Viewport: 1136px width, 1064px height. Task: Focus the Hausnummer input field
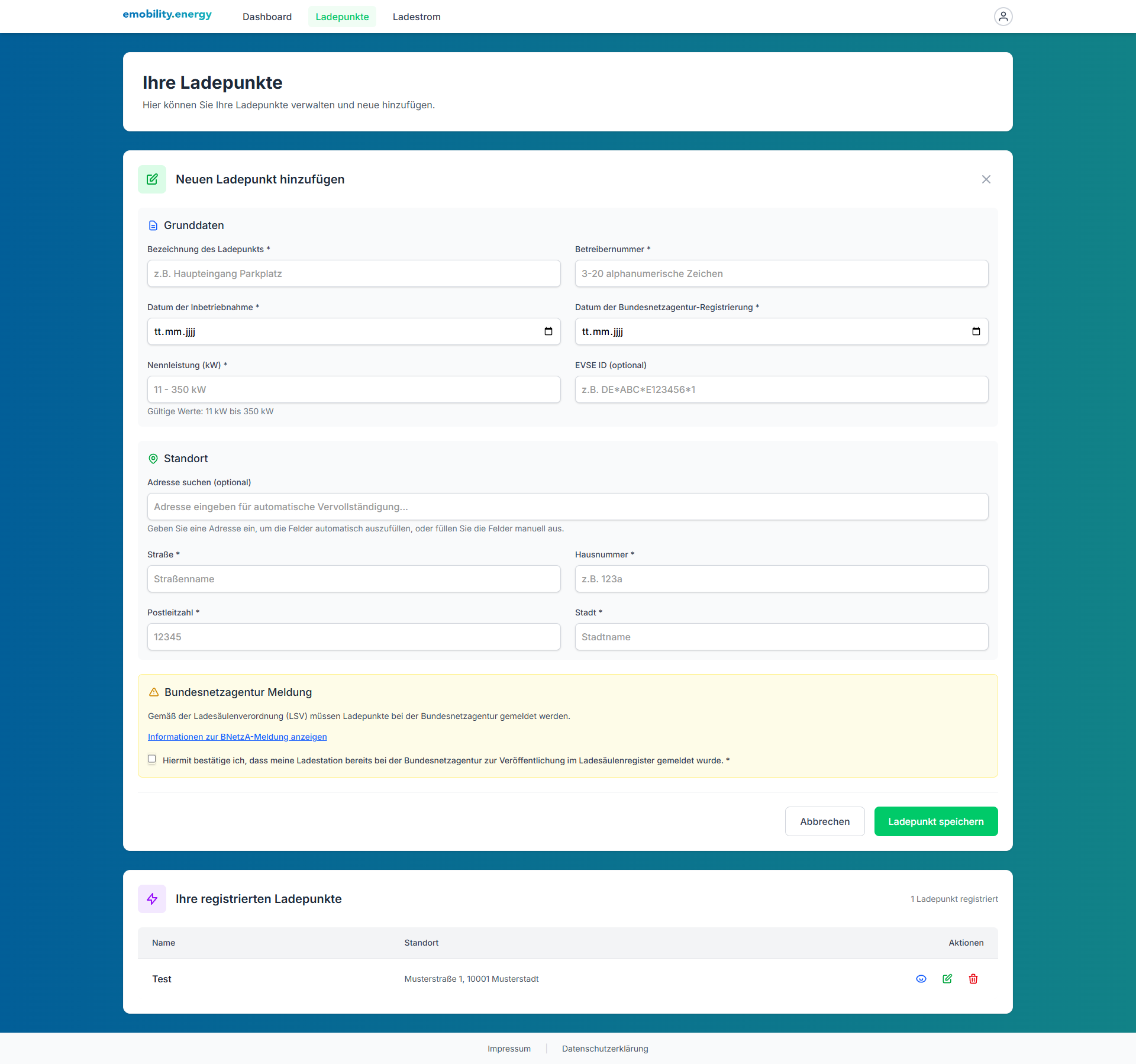[782, 579]
